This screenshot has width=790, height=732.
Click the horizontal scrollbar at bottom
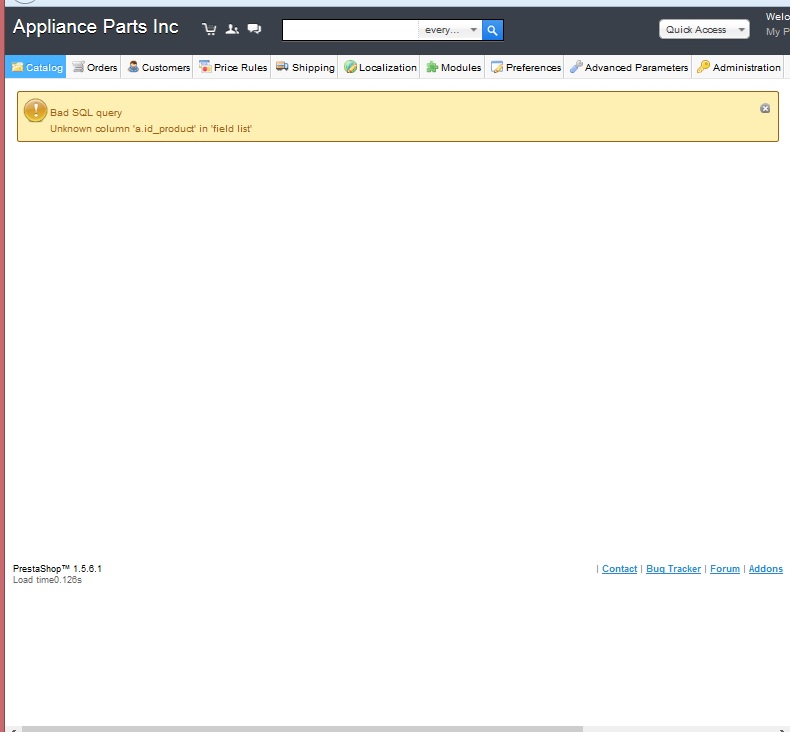(x=302, y=729)
